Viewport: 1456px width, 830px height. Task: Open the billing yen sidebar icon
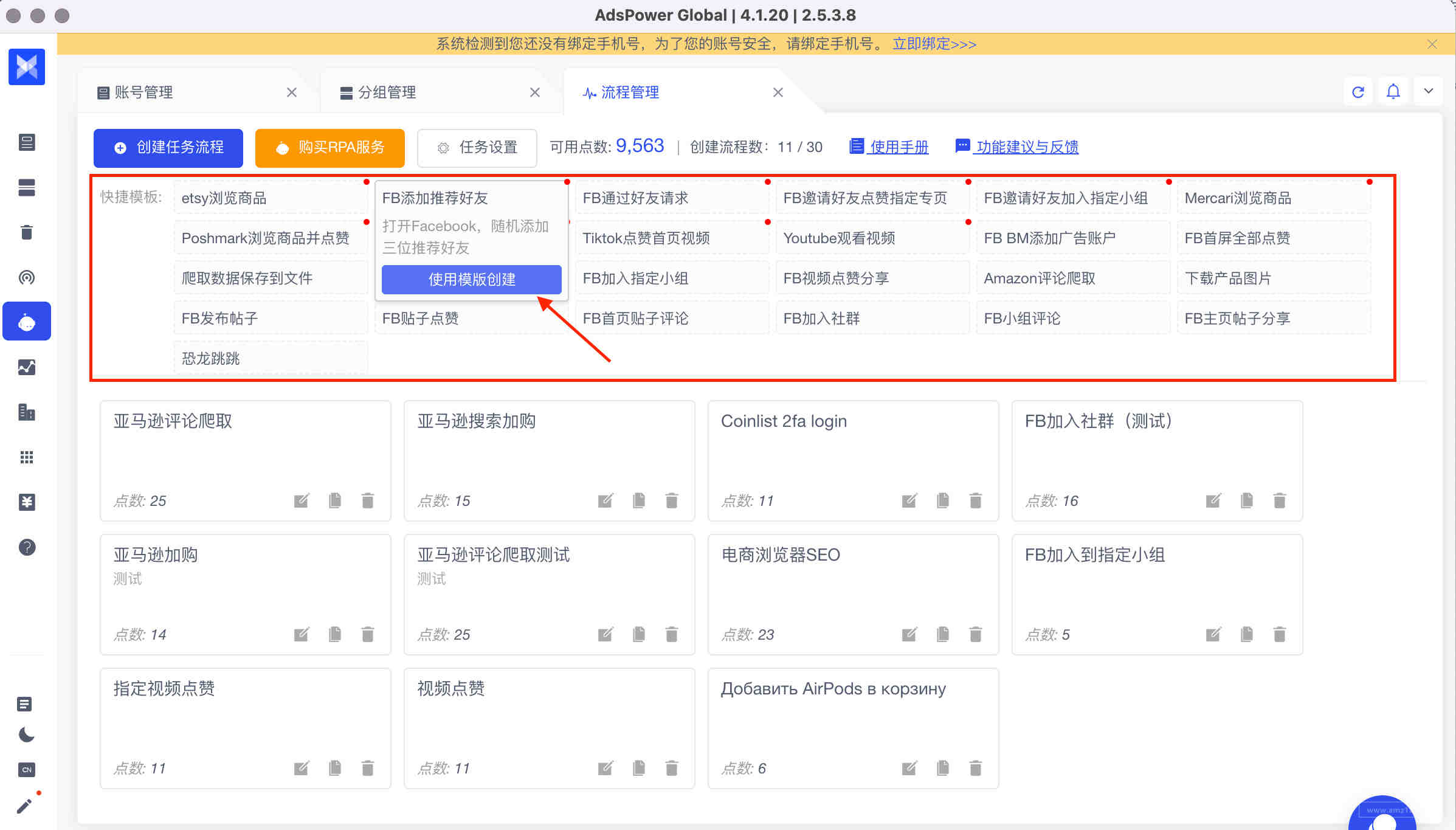point(27,502)
